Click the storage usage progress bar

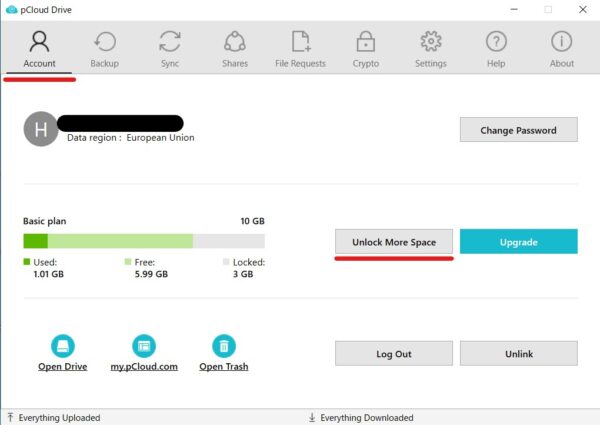coord(144,241)
